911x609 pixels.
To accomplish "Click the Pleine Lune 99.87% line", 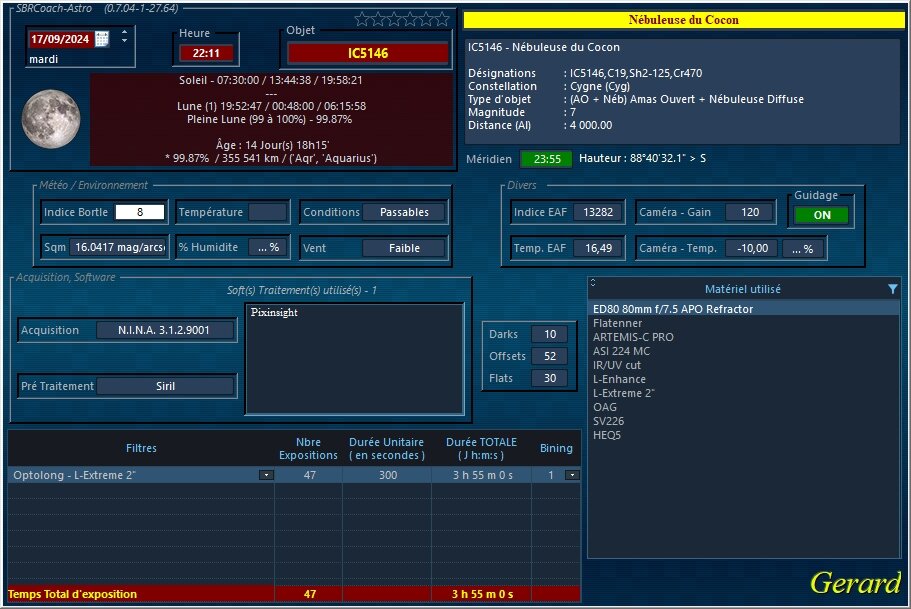I will pyautogui.click(x=270, y=119).
